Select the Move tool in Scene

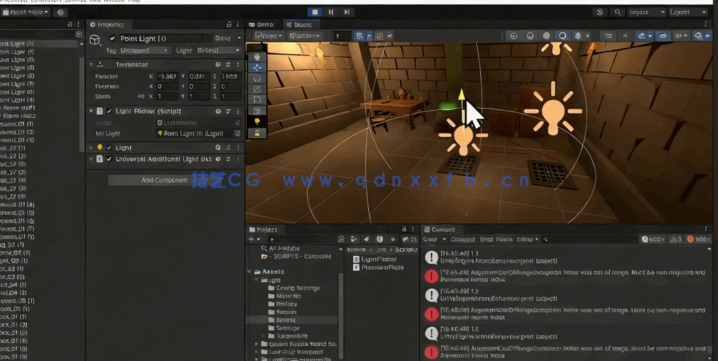tap(257, 67)
